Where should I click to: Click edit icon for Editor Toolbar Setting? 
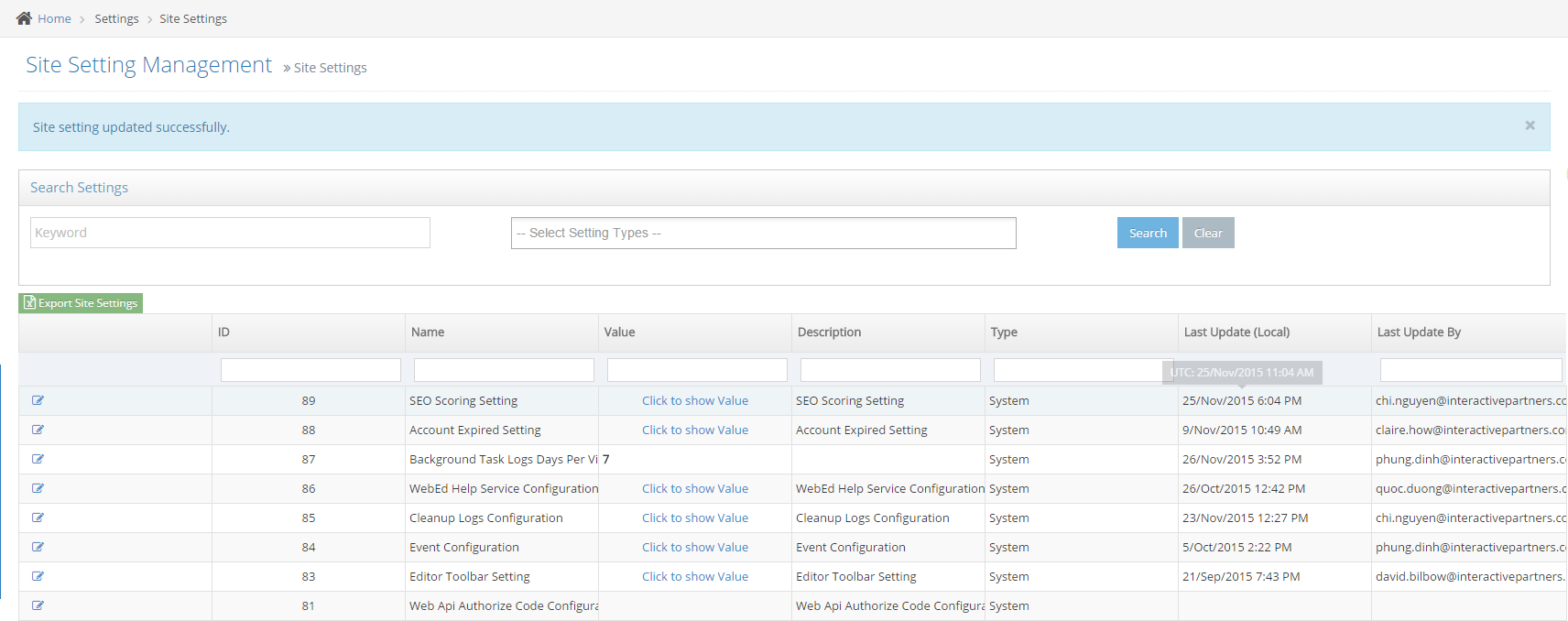pos(38,576)
